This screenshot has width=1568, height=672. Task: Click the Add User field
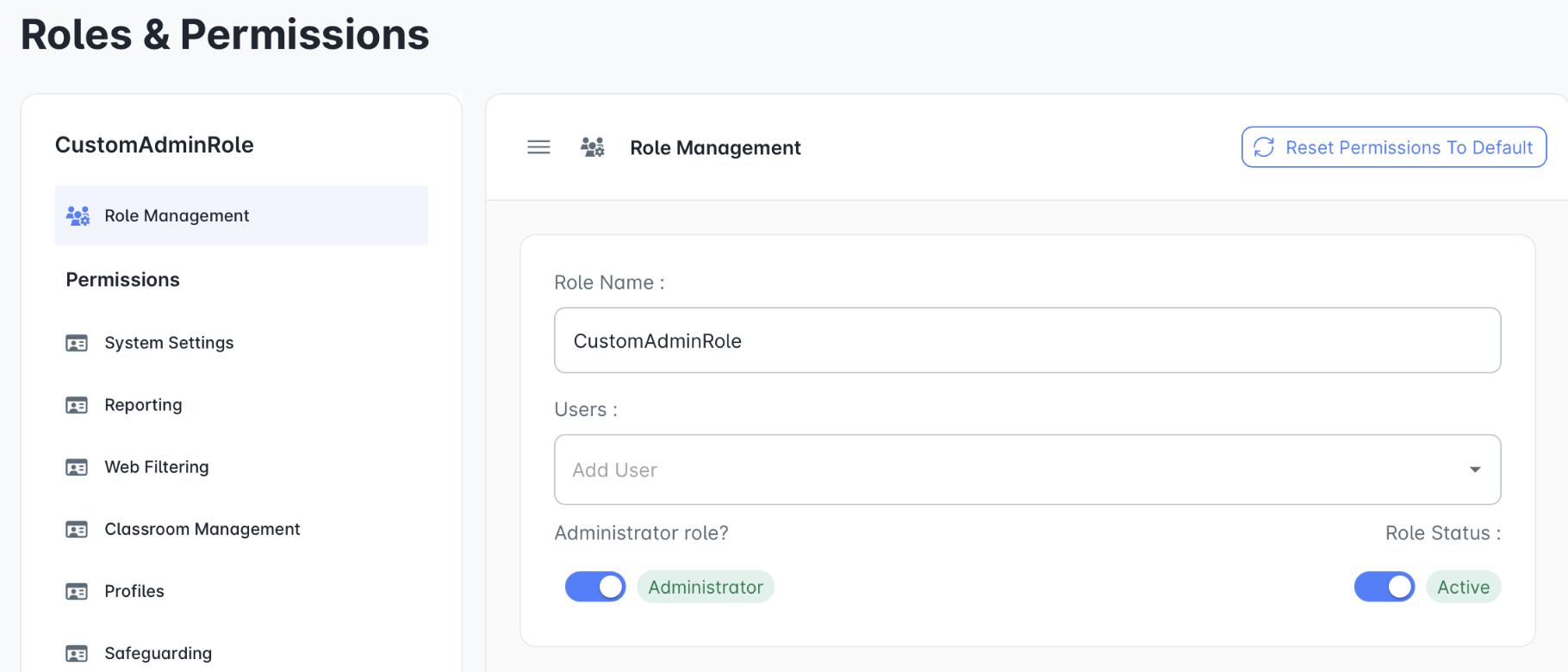point(1027,470)
